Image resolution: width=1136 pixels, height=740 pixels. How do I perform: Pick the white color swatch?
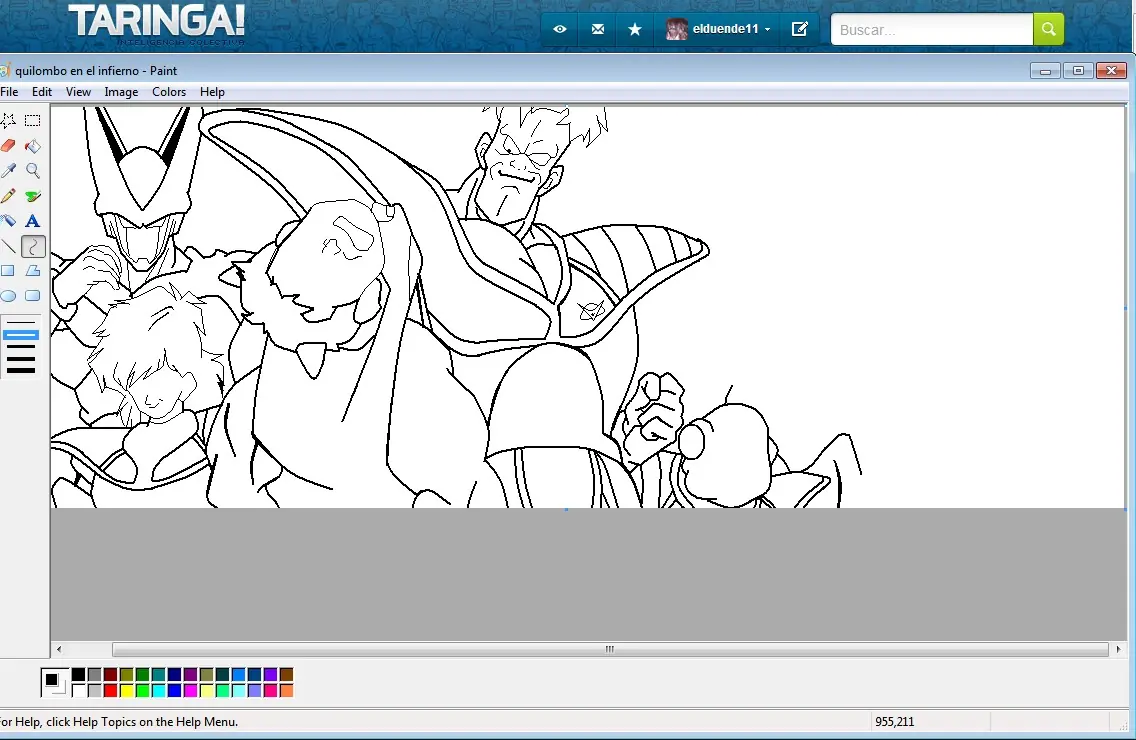[78, 691]
